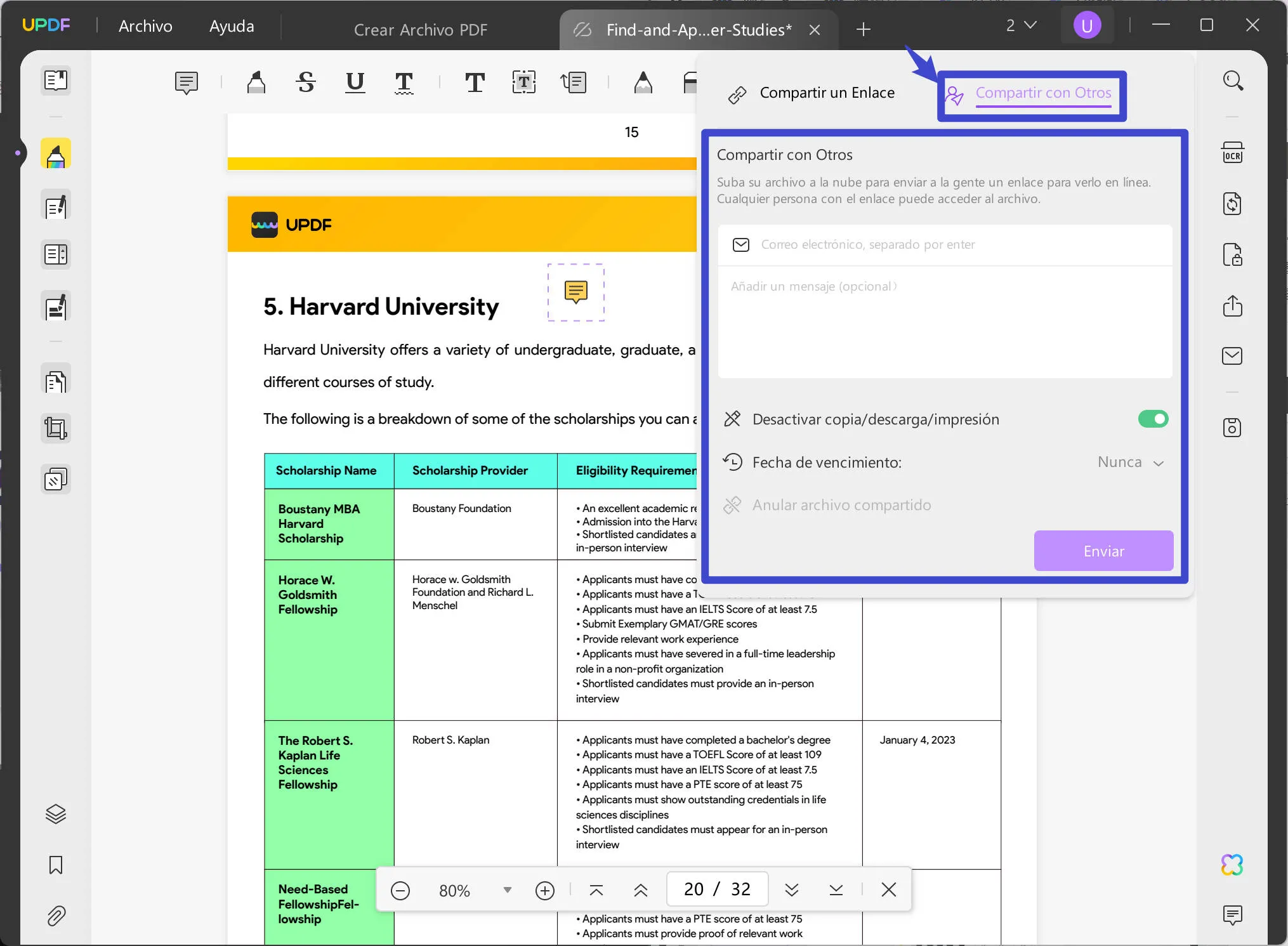Go to last page arrow
The height and width of the screenshot is (946, 1288).
coord(836,890)
